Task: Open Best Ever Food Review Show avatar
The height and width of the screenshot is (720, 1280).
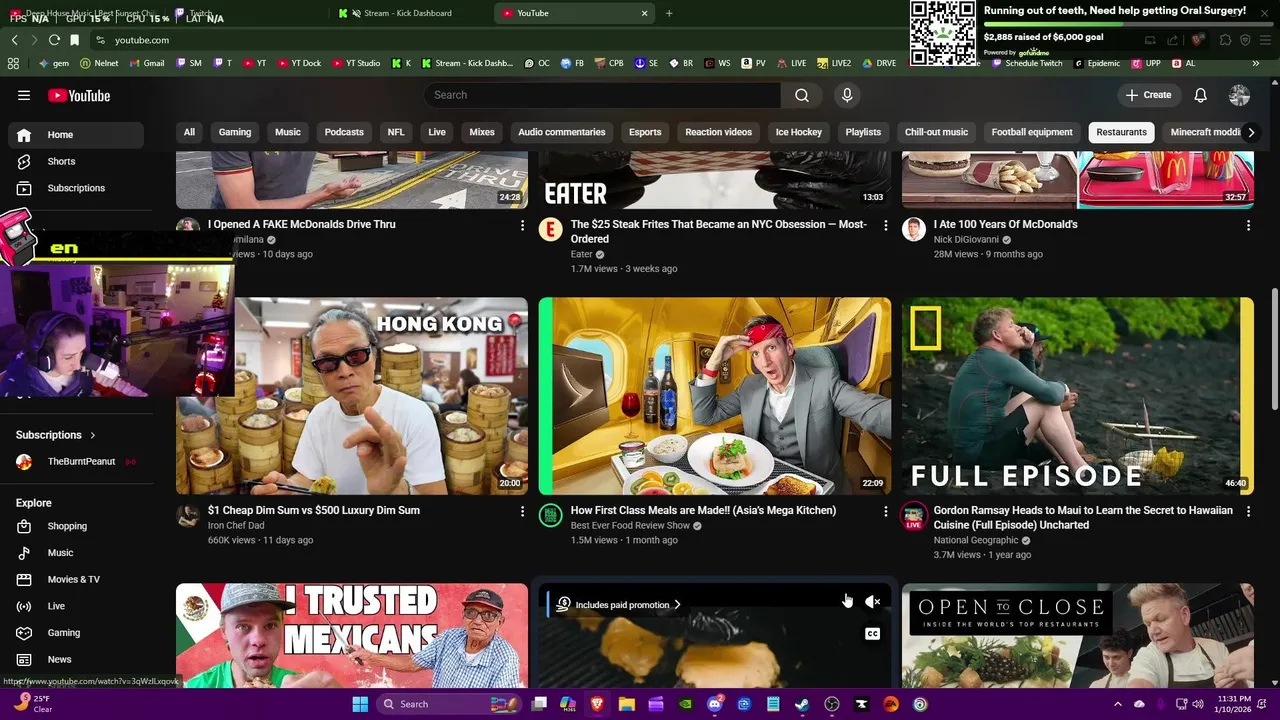Action: tap(551, 515)
